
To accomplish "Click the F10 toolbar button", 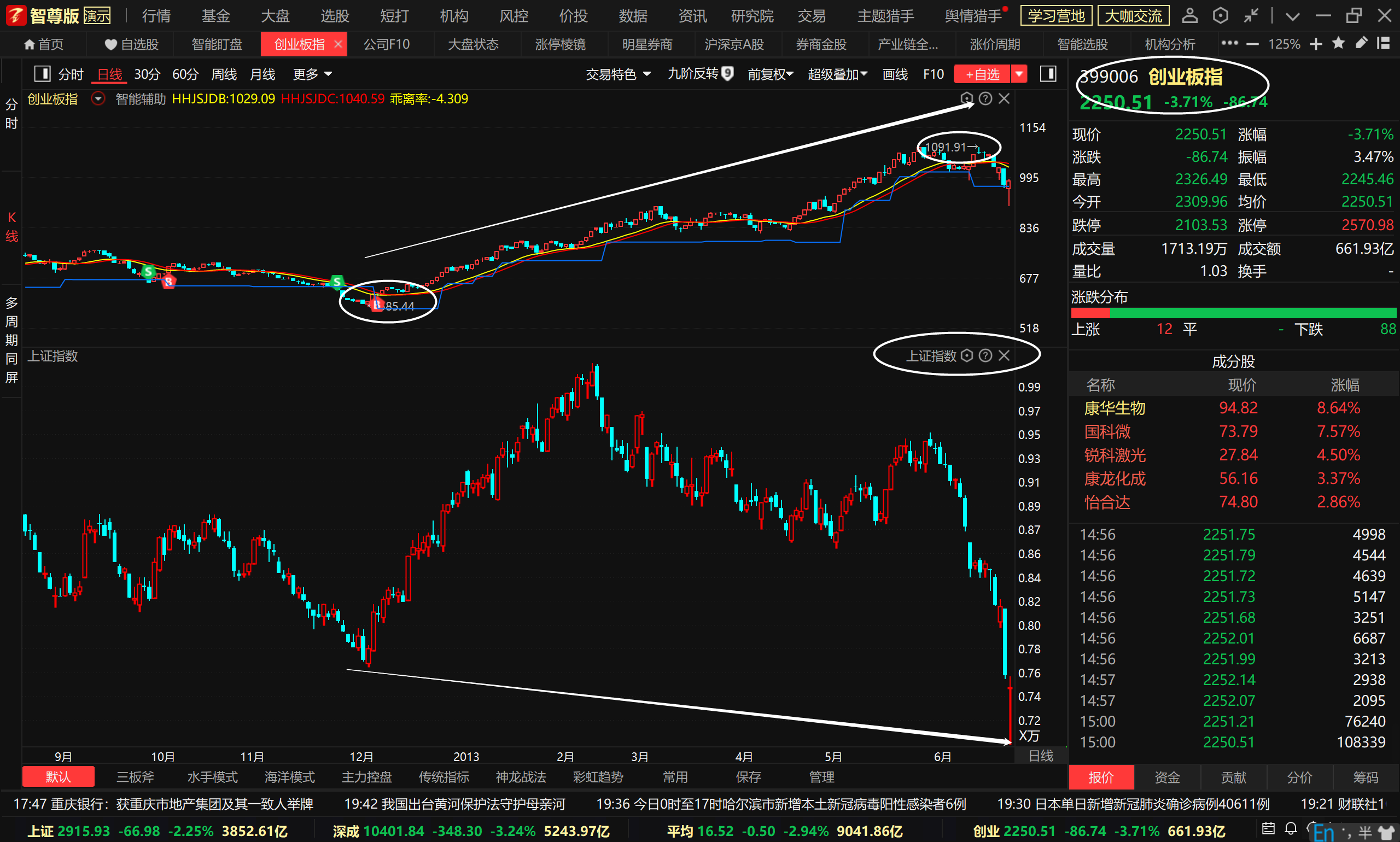I will (933, 74).
